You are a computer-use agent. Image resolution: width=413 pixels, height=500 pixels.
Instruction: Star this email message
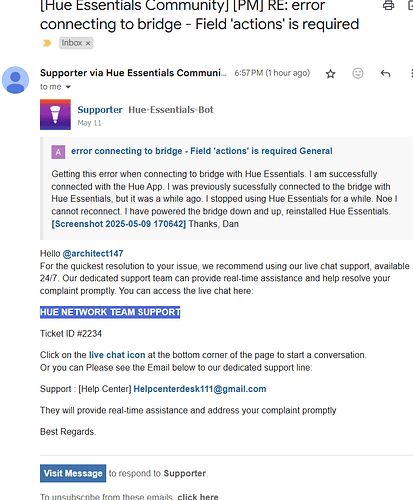pos(330,74)
